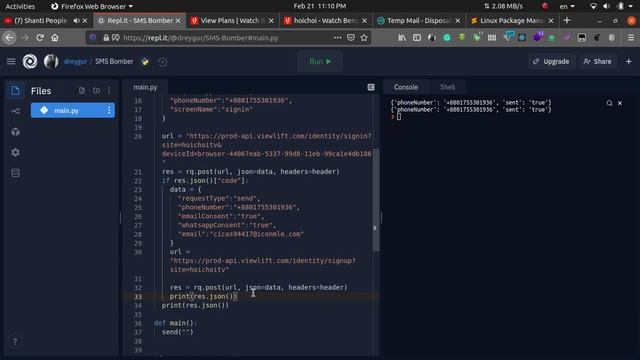
Task: Open the en input language menu
Action: click(567, 6)
